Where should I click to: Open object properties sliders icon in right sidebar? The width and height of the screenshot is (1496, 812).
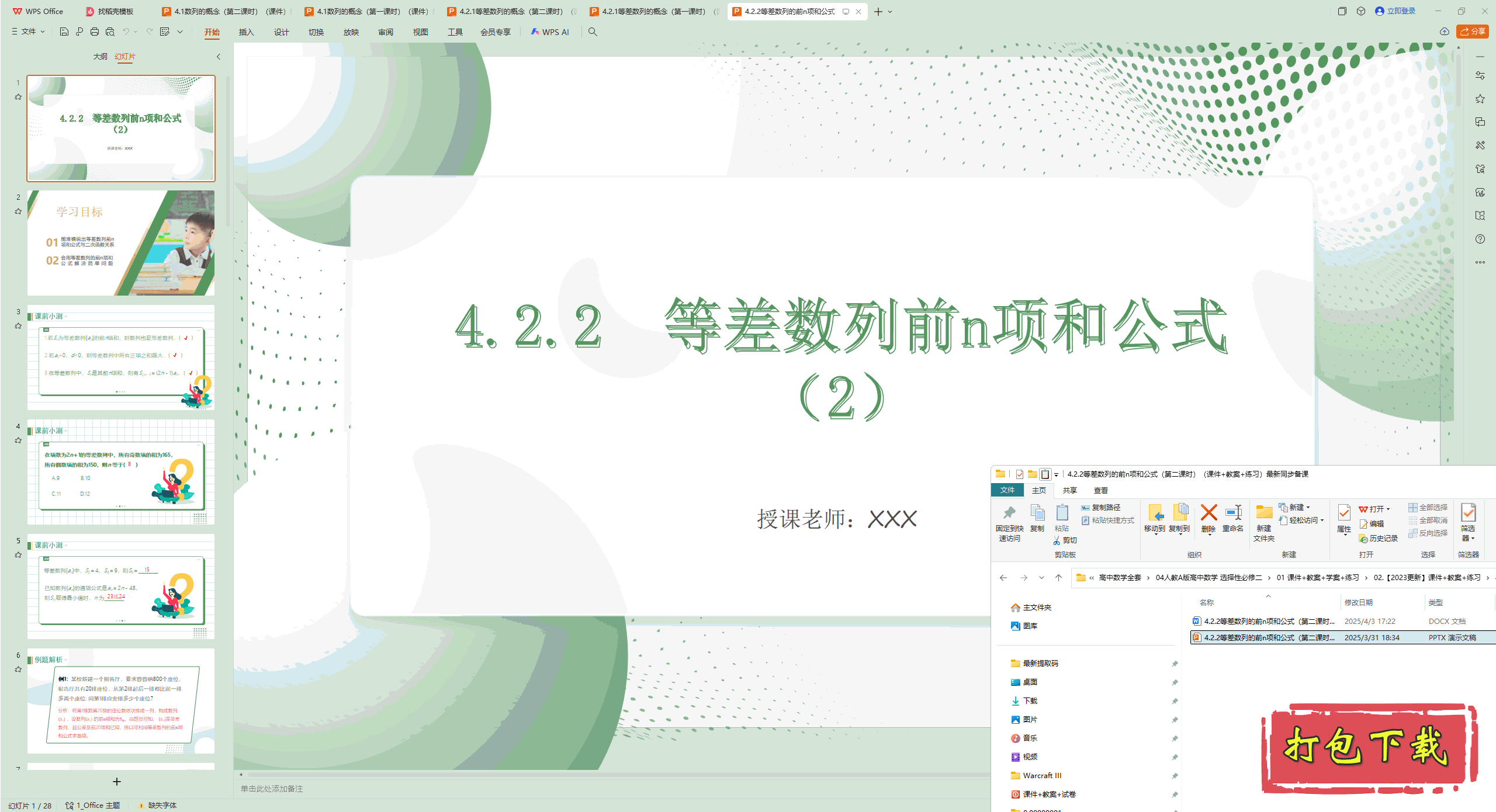coord(1480,75)
